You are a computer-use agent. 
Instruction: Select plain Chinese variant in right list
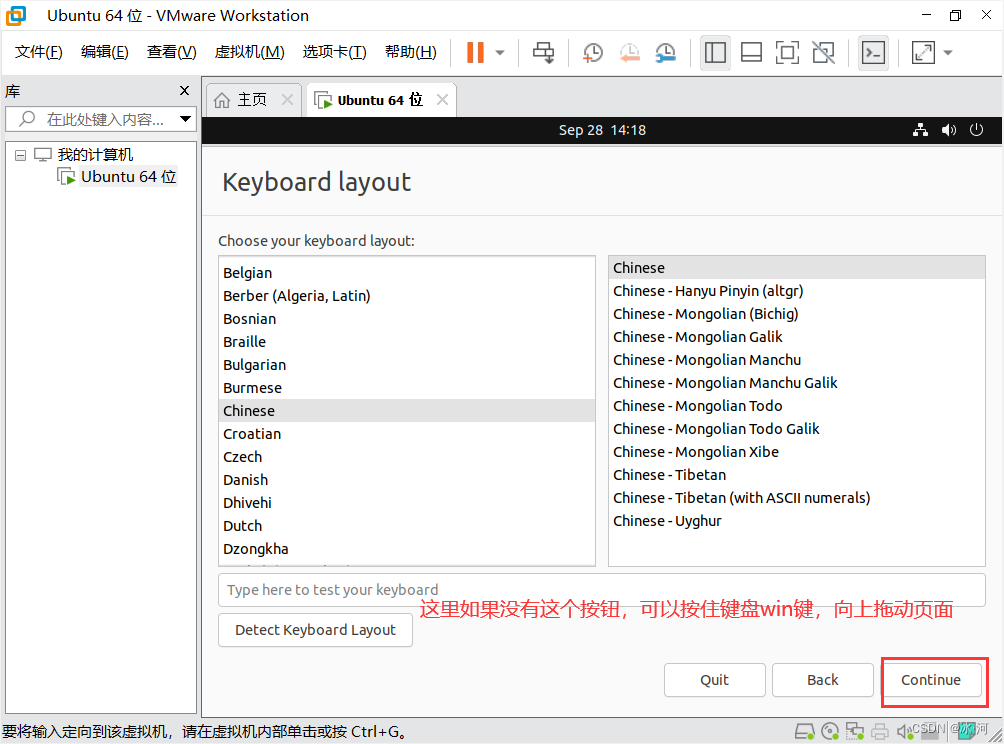[797, 268]
